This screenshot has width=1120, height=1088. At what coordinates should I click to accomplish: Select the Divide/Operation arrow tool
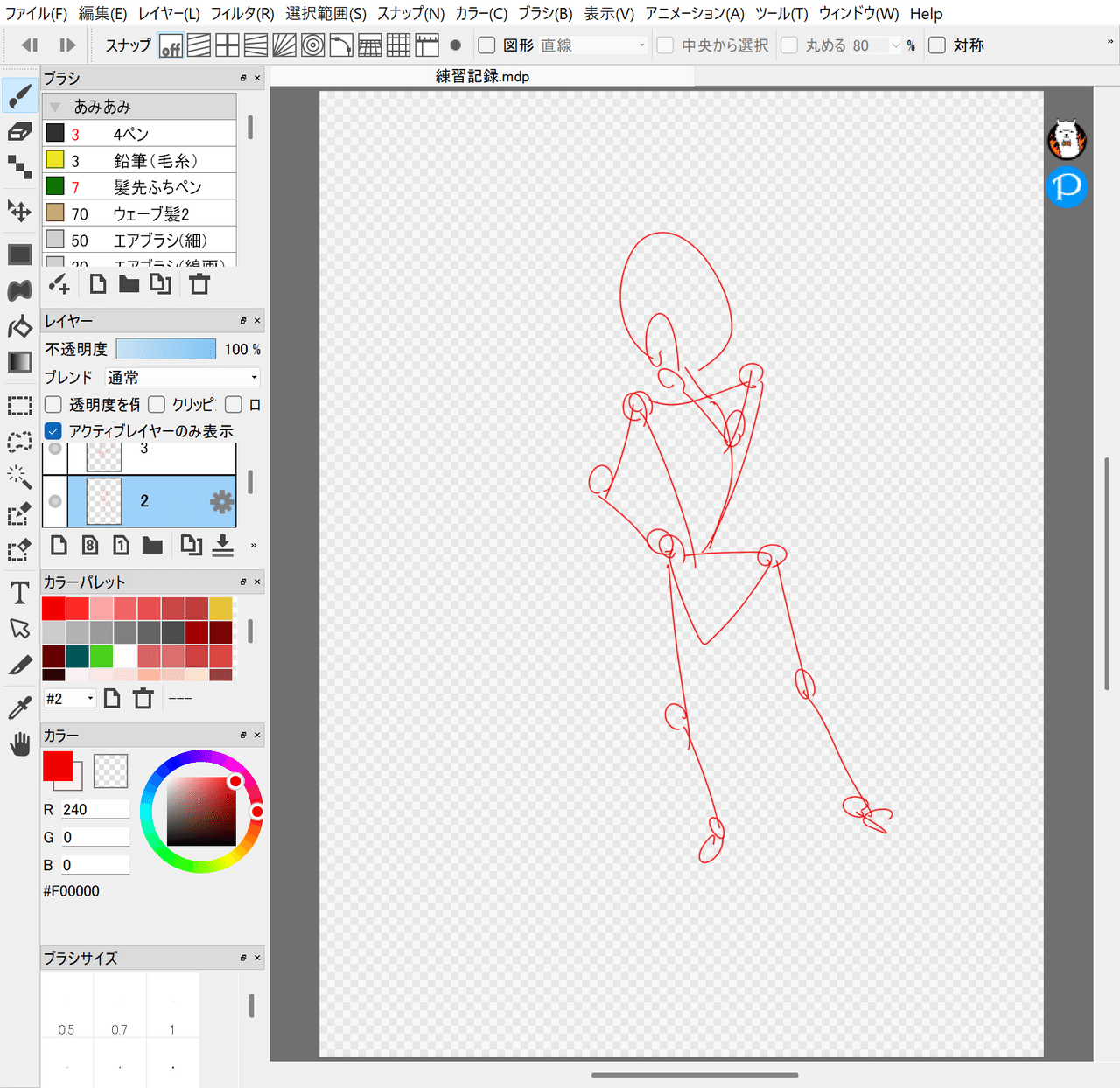click(20, 628)
